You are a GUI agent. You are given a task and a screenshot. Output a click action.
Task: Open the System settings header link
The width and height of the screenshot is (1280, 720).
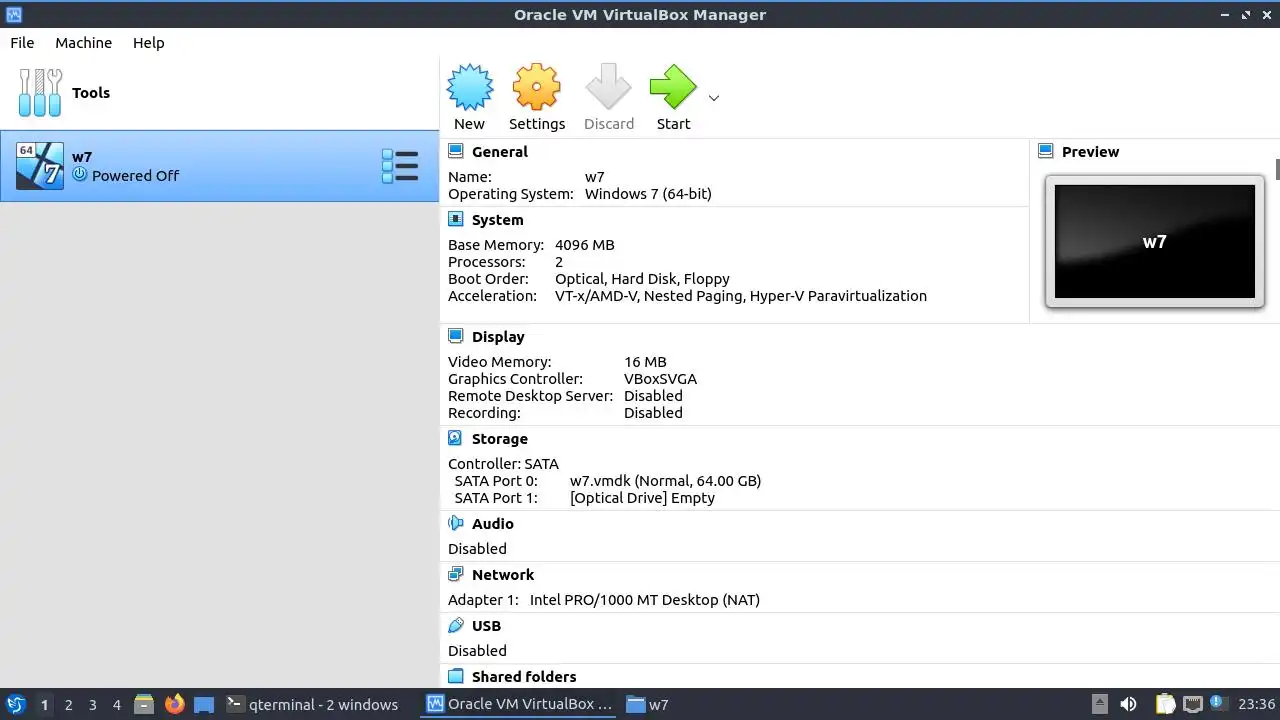498,220
